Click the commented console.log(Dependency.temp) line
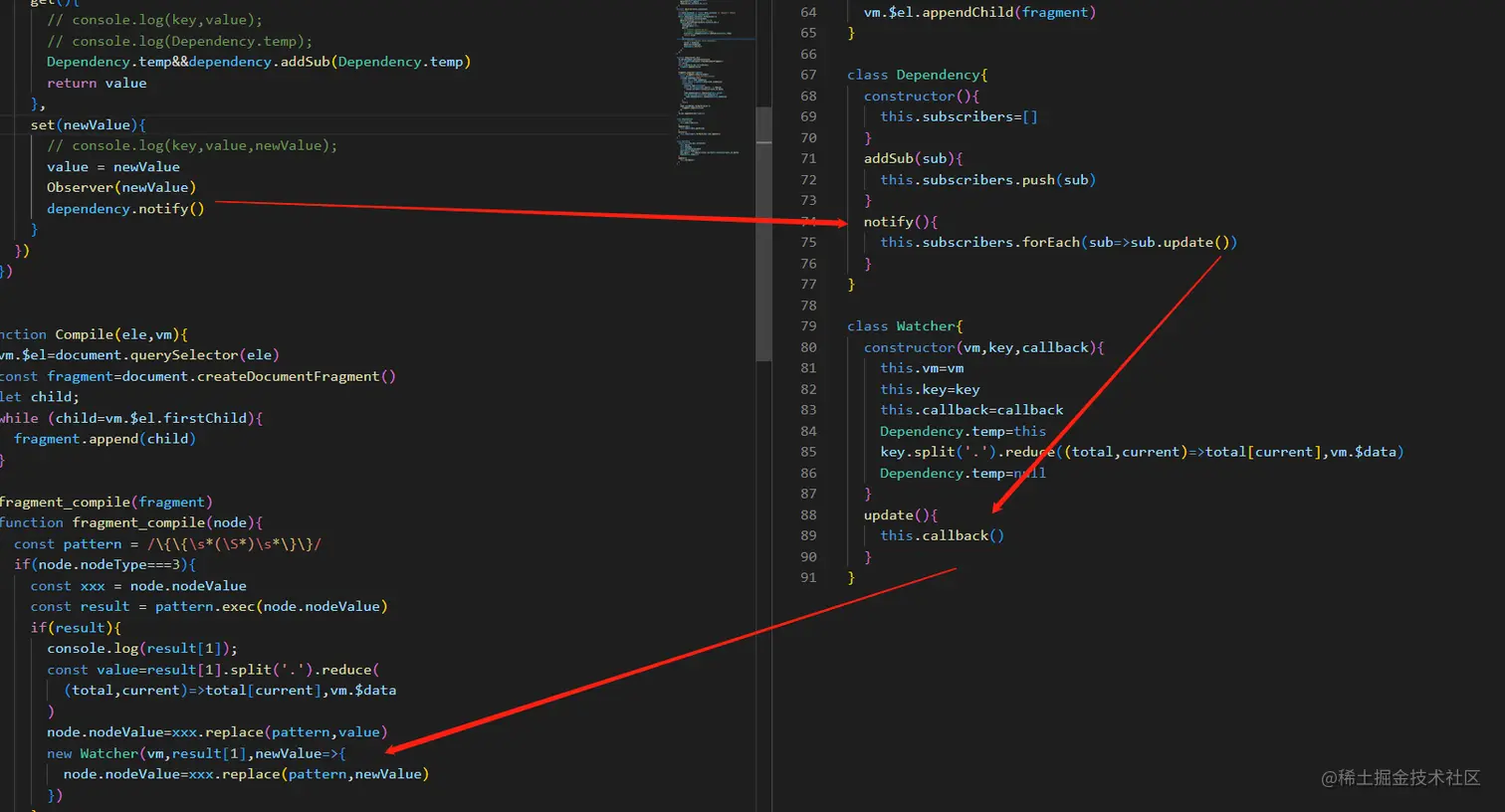Viewport: 1505px width, 812px height. [x=179, y=41]
